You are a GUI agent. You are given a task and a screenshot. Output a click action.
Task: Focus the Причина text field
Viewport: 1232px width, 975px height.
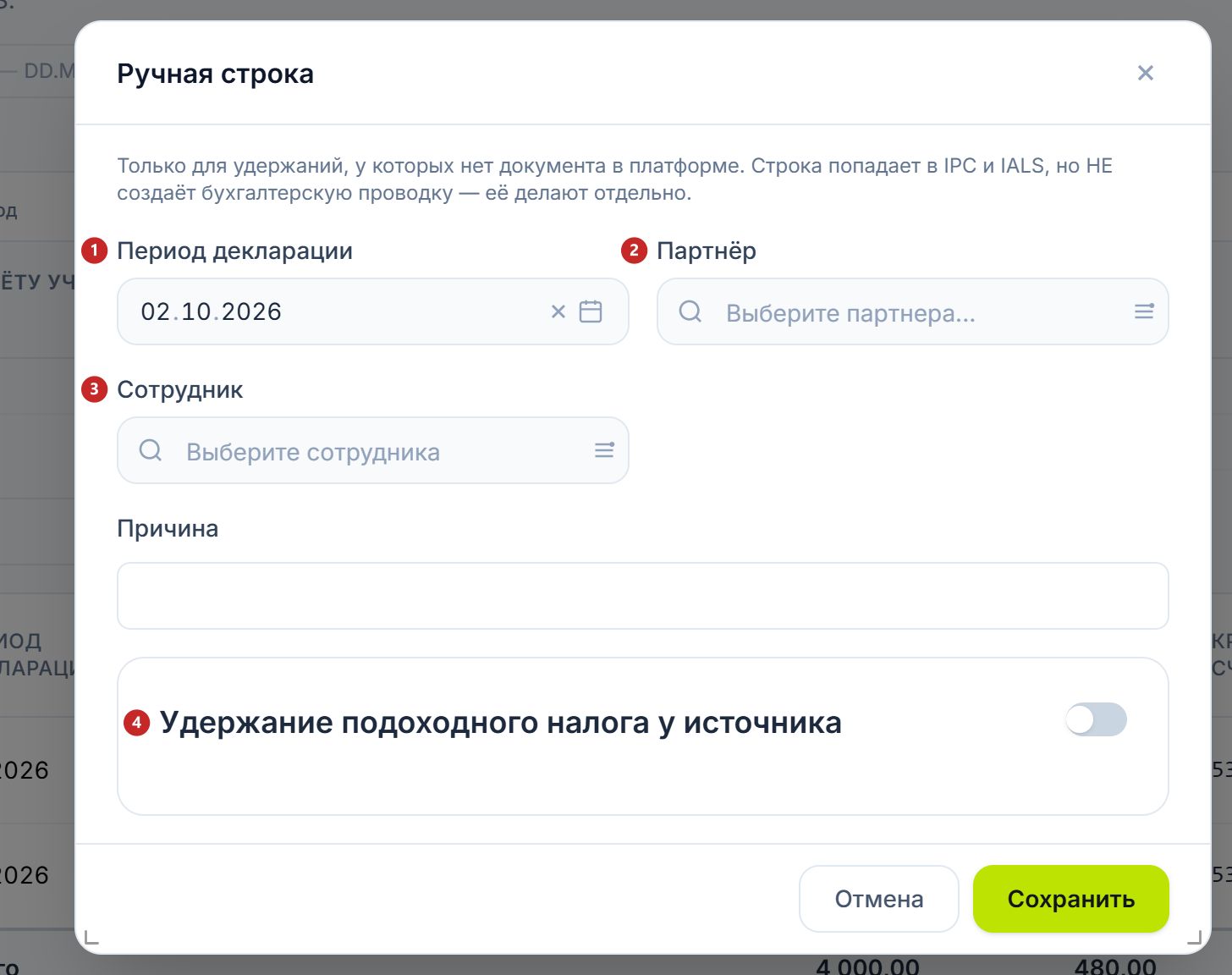pyautogui.click(x=643, y=596)
